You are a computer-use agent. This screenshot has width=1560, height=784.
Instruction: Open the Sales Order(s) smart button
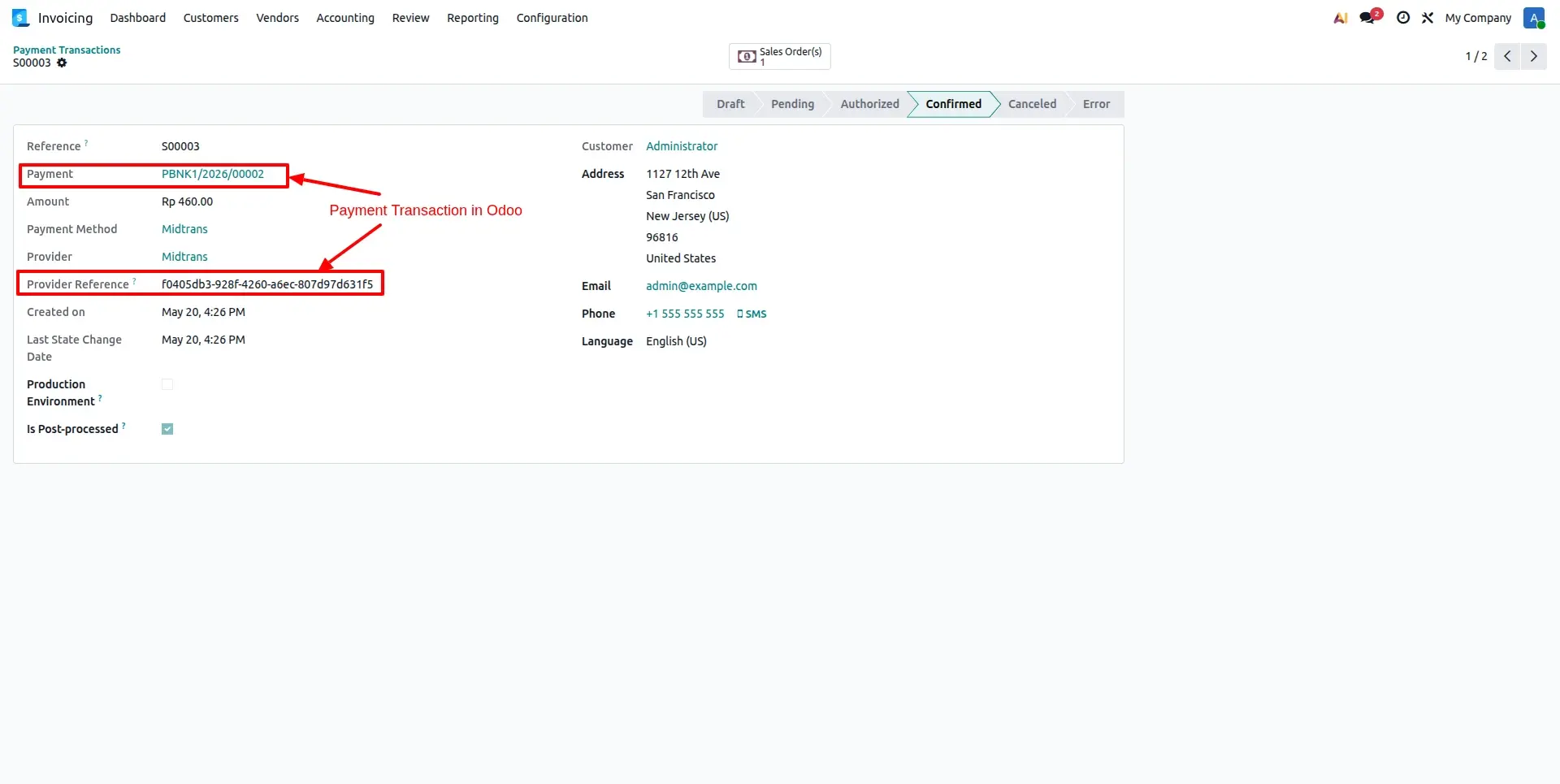780,56
